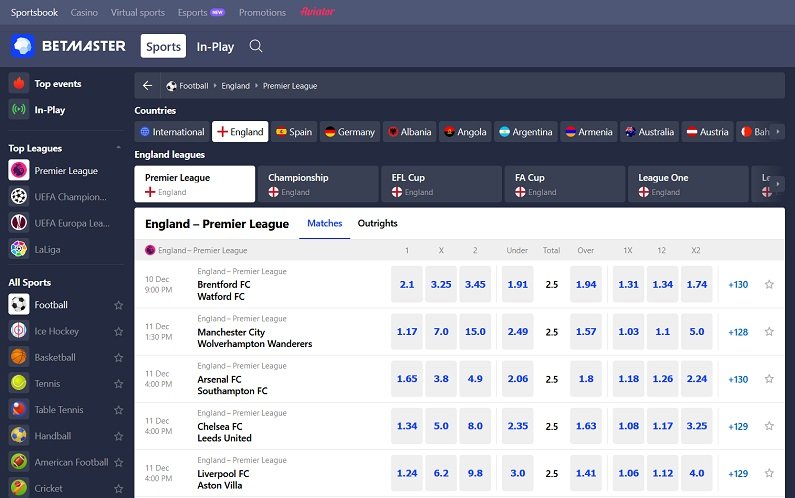Viewport: 795px width, 498px height.
Task: Open the search magnifier icon
Action: (x=256, y=46)
